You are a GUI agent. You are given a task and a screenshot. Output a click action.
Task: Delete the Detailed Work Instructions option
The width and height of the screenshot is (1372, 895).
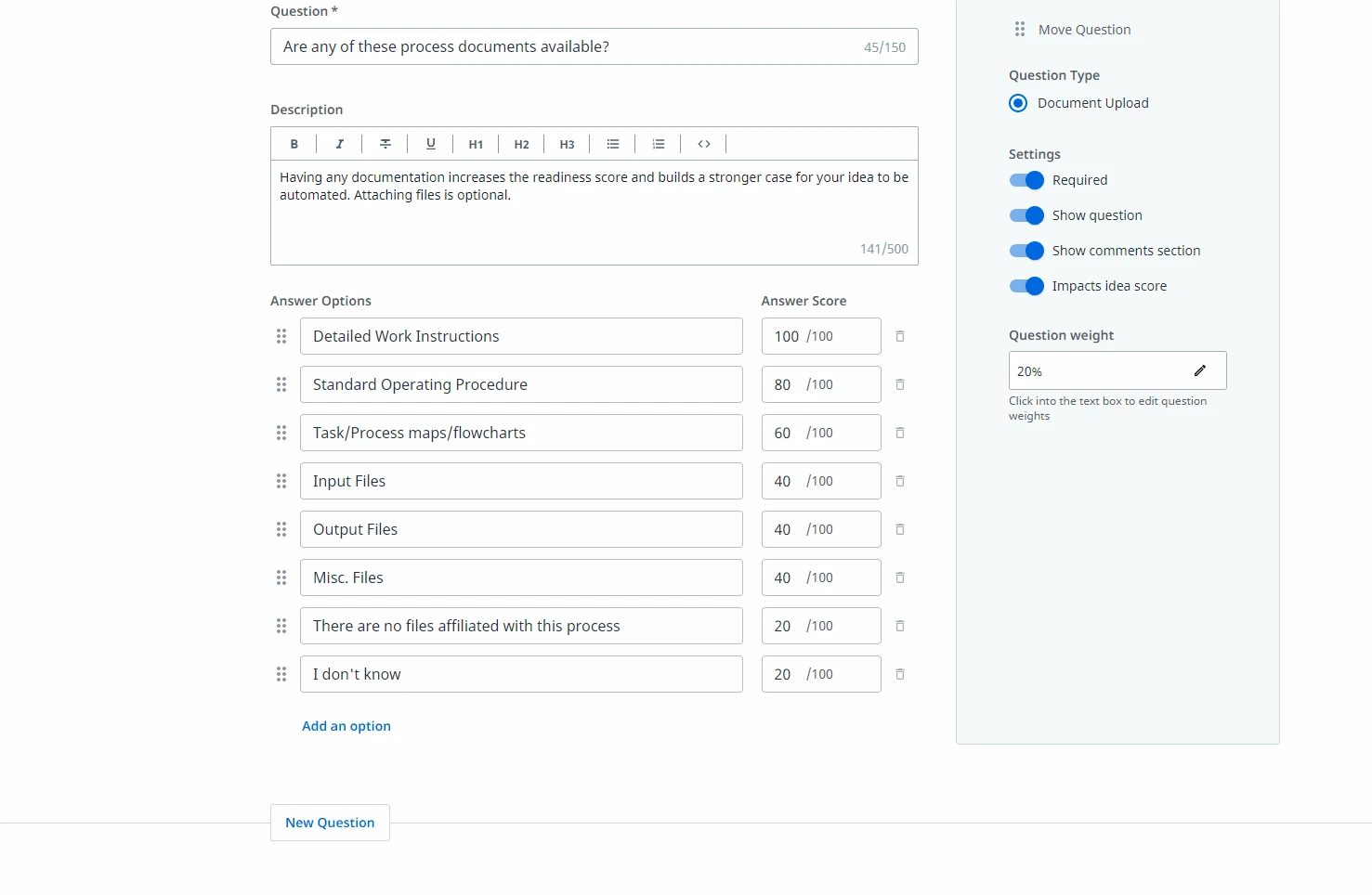pos(900,336)
